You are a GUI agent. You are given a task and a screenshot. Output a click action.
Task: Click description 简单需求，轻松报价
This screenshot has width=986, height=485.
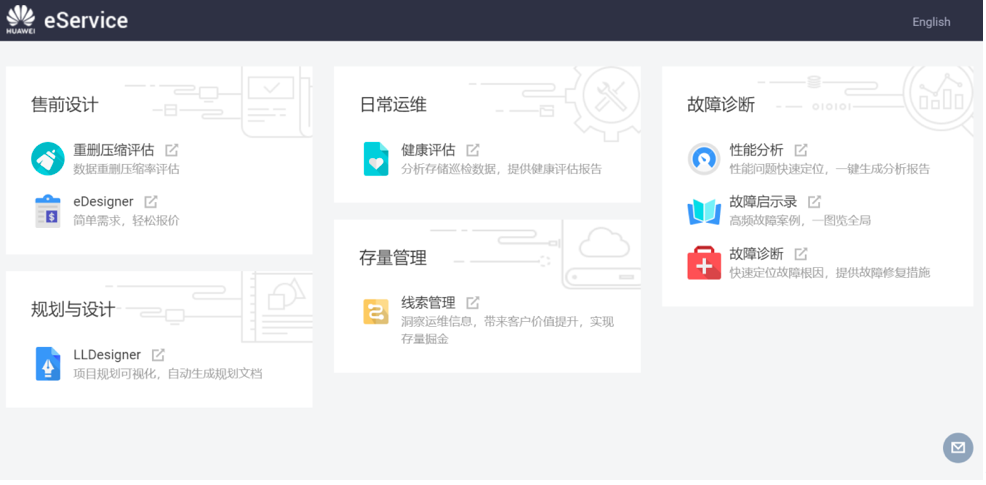(126, 221)
